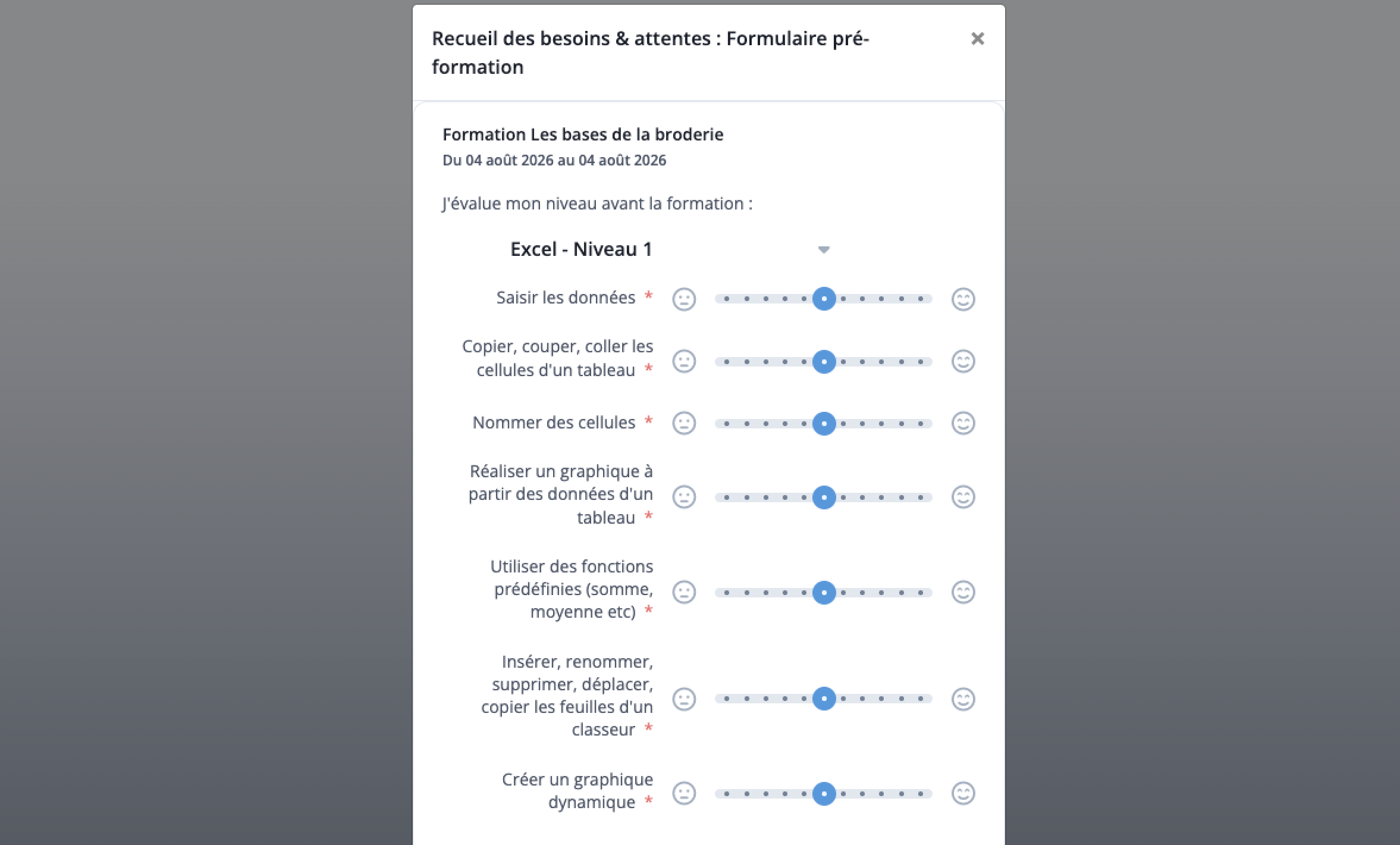1400x845 pixels.
Task: Click the Utiliser des fonctions prédéfinies slider handle
Action: [x=824, y=593]
